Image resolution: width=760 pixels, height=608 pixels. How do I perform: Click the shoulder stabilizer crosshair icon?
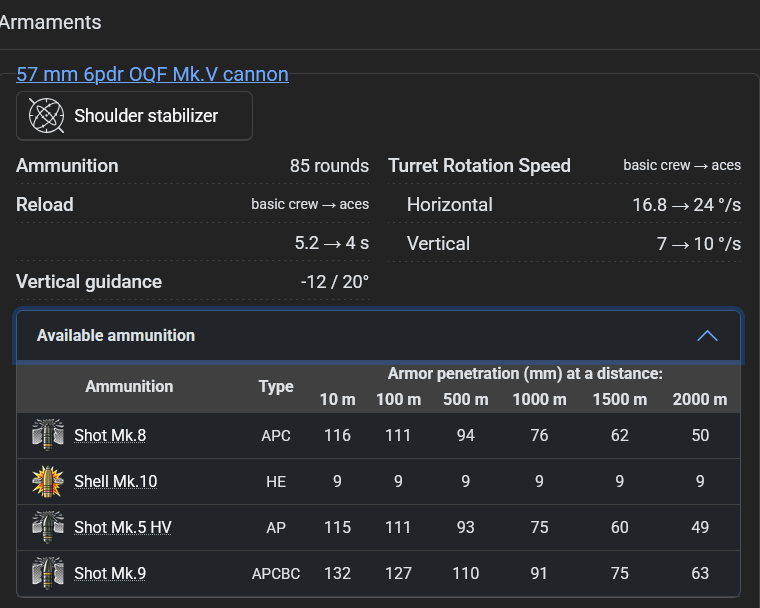46,116
